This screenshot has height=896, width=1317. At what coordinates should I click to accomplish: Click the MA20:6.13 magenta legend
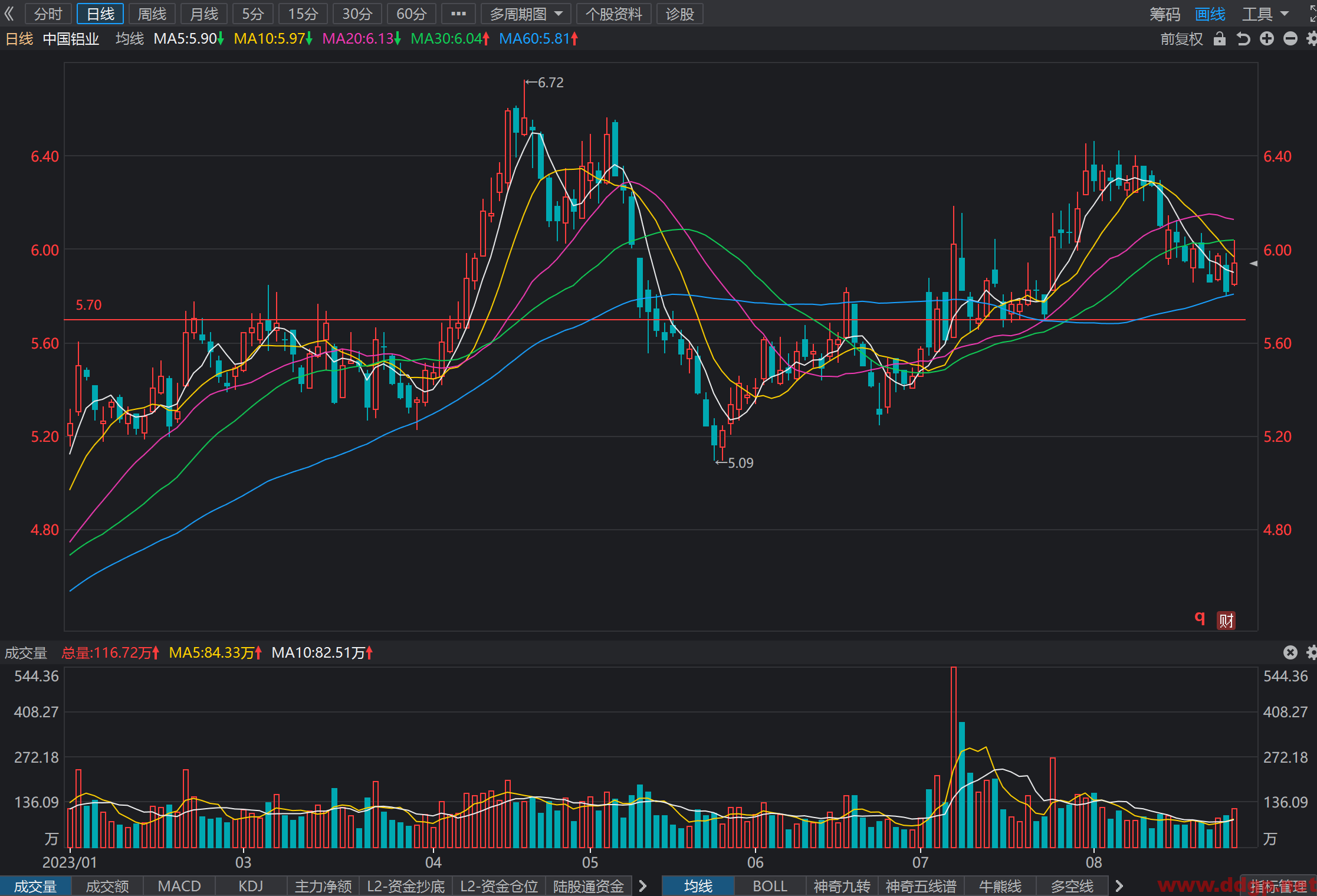361,39
